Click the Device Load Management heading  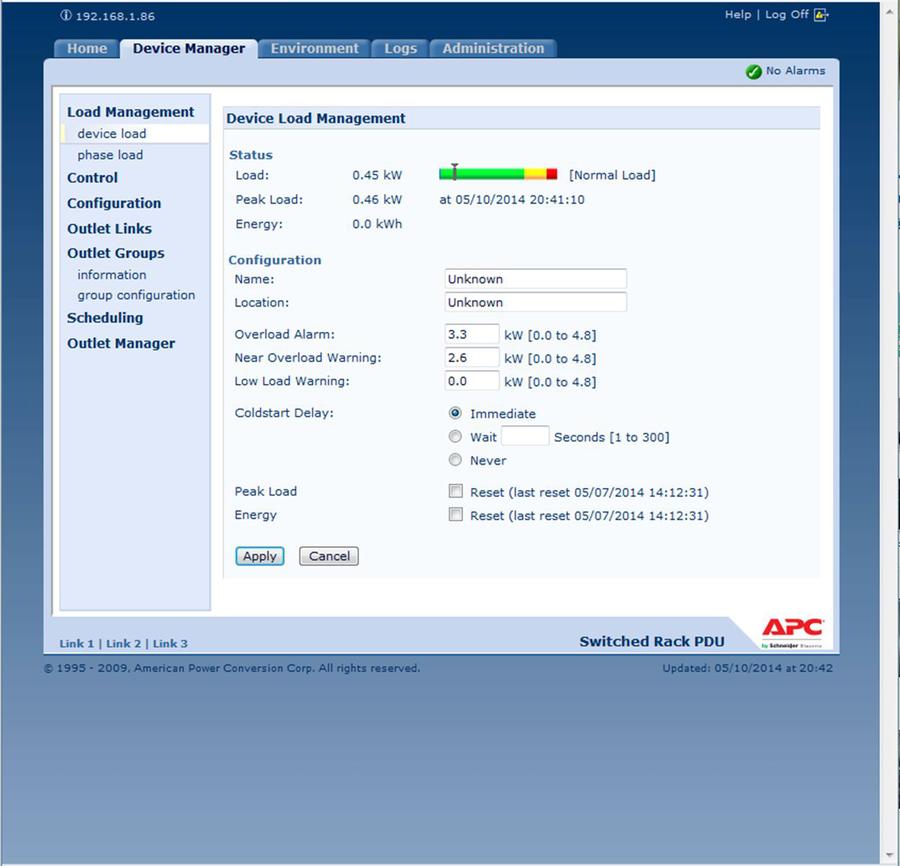click(x=316, y=118)
